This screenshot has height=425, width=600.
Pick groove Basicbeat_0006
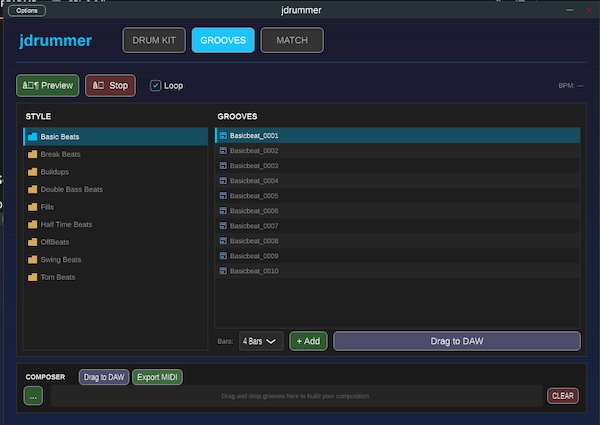pyautogui.click(x=398, y=211)
